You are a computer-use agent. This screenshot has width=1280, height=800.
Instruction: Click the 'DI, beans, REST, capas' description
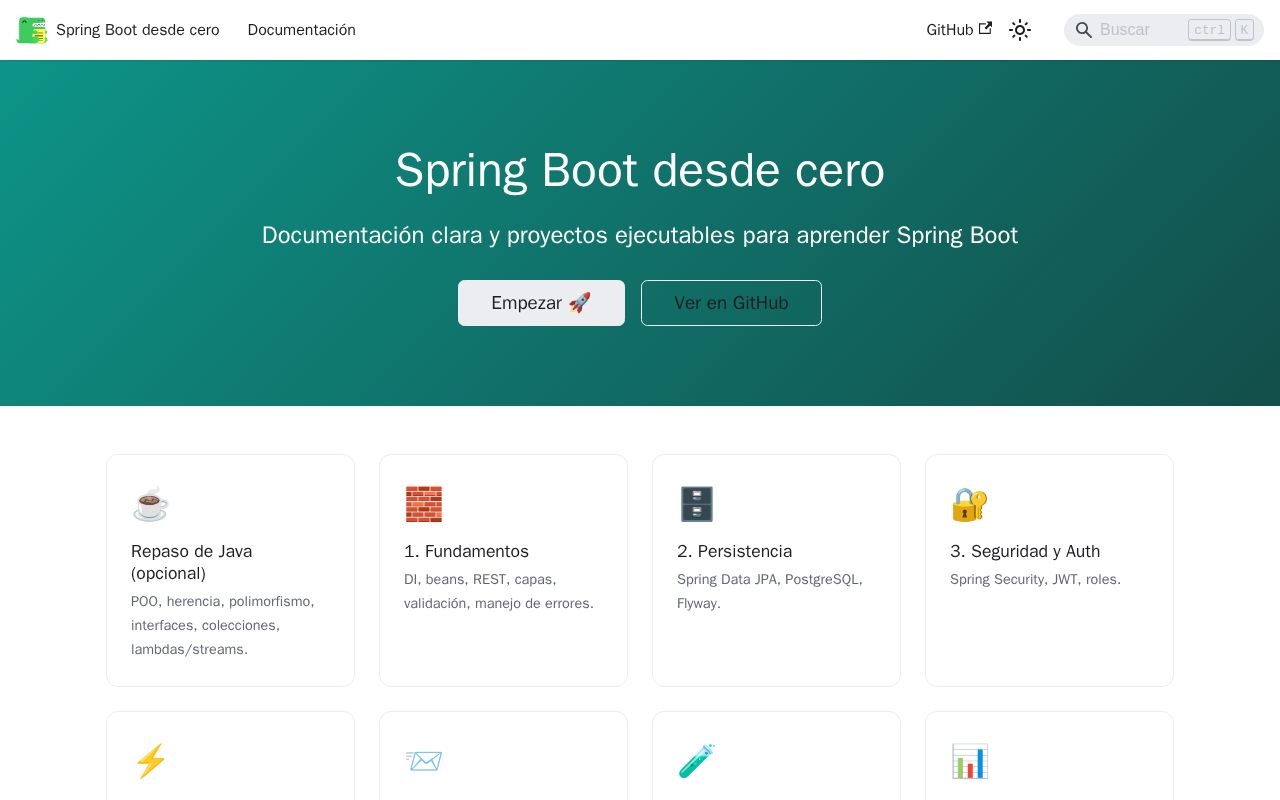pyautogui.click(x=499, y=591)
